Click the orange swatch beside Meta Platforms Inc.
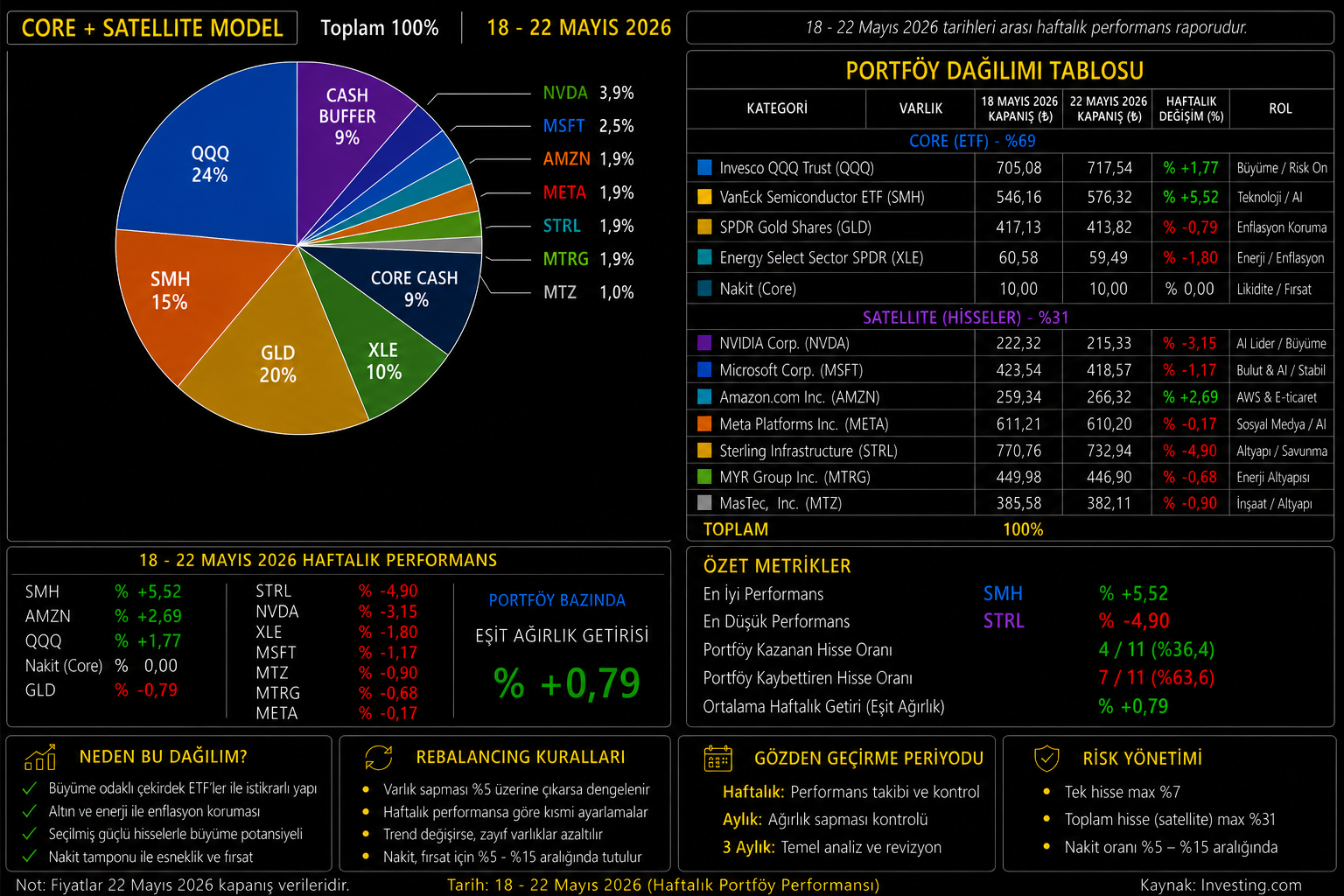The height and width of the screenshot is (896, 1344). click(704, 423)
